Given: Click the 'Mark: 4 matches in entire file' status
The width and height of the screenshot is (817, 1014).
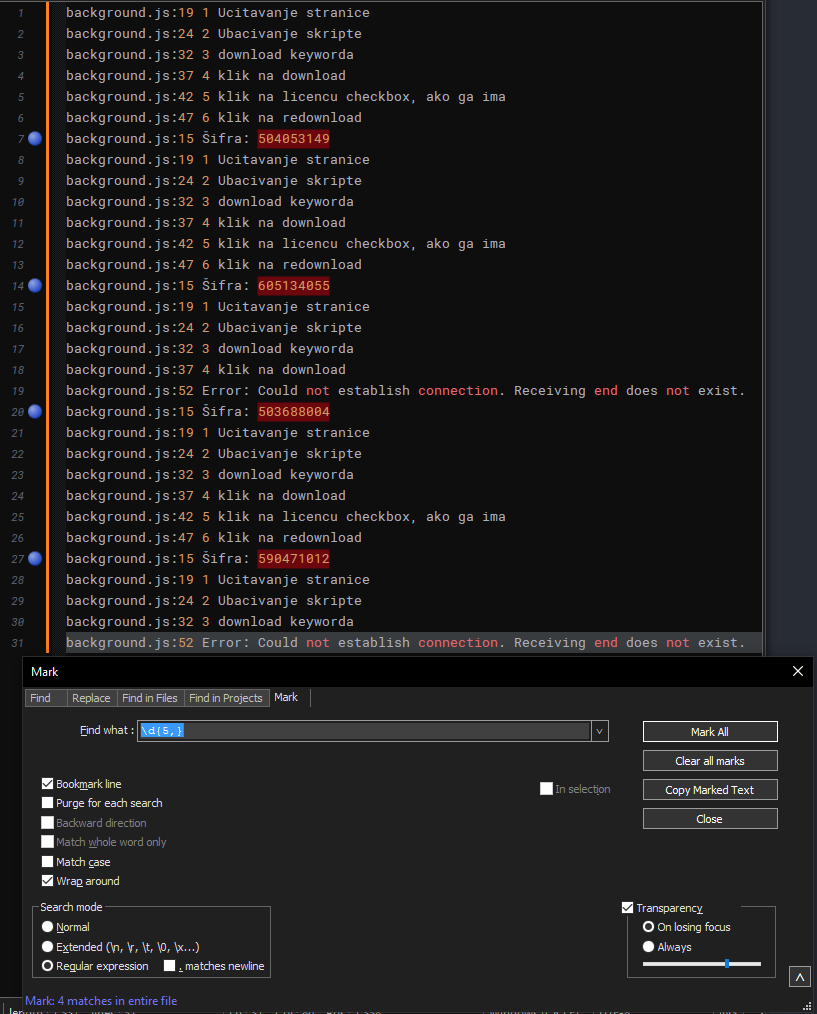Looking at the screenshot, I should click(x=101, y=1000).
